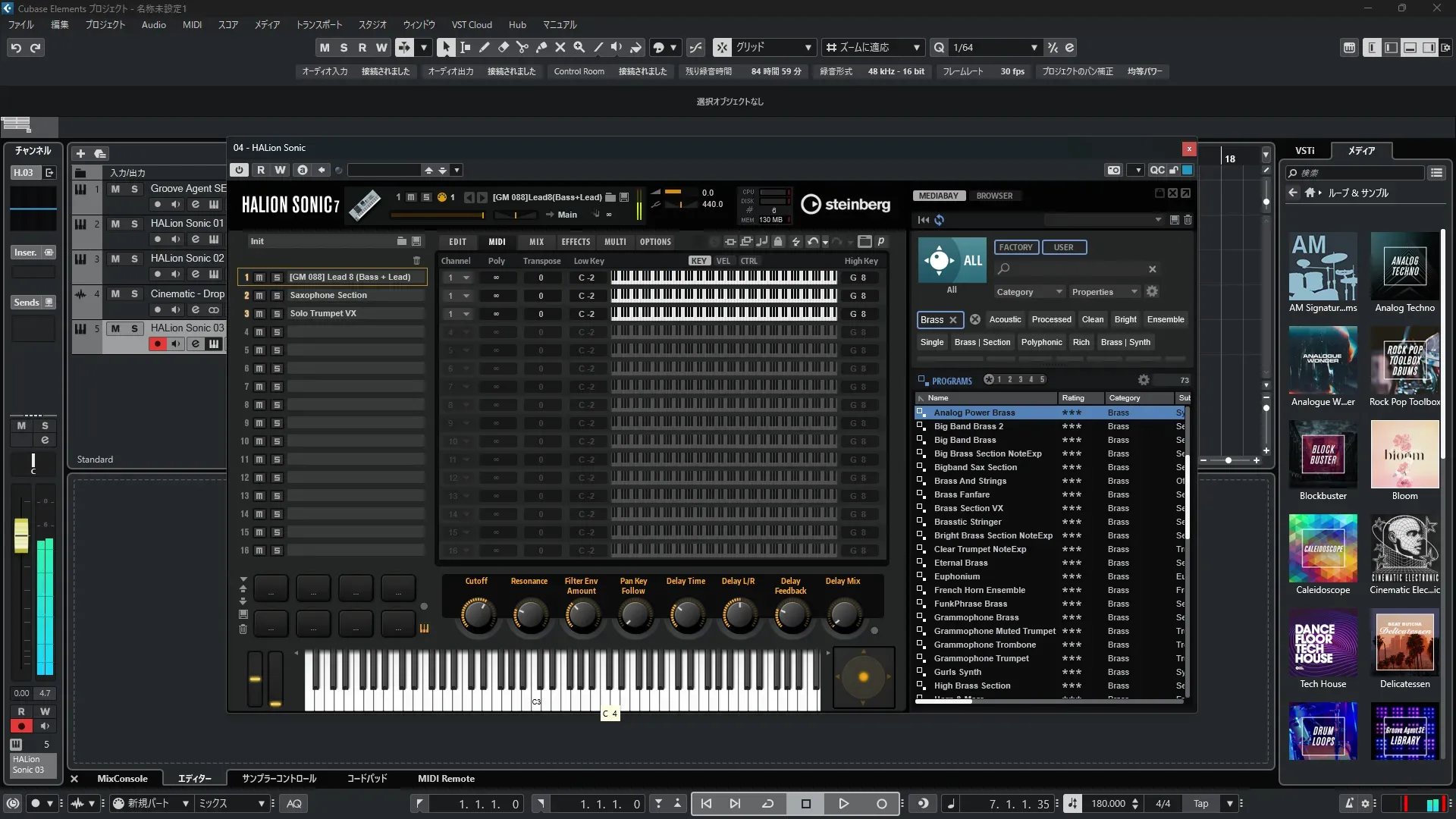Screen dimensions: 1456x819
Task: Activate the transport cycle loop button
Action: (767, 804)
